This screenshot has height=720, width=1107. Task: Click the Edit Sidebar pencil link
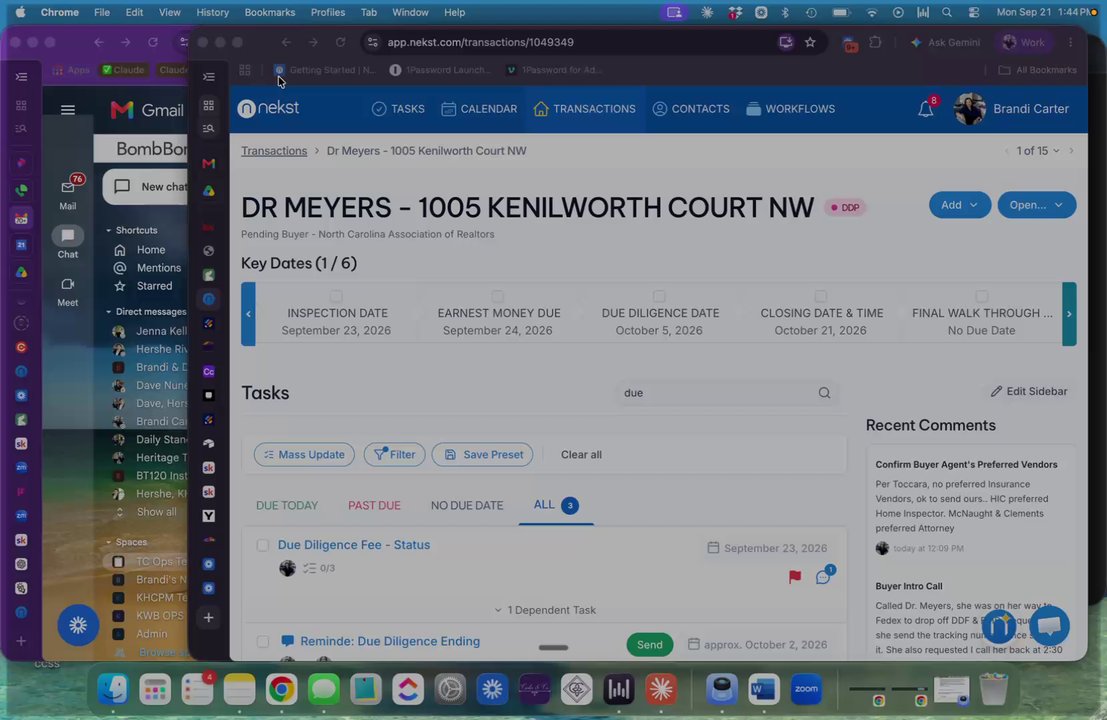(1029, 391)
